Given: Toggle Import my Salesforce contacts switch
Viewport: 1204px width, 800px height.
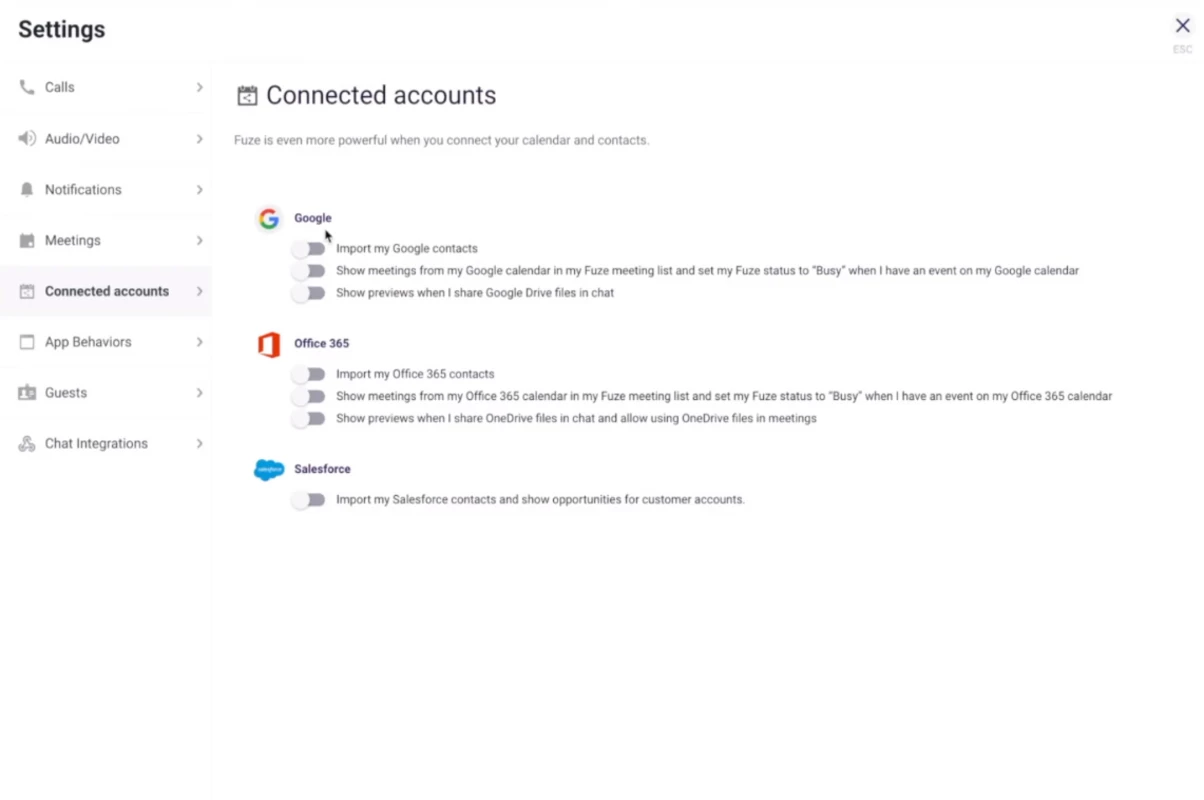Looking at the screenshot, I should coord(309,499).
